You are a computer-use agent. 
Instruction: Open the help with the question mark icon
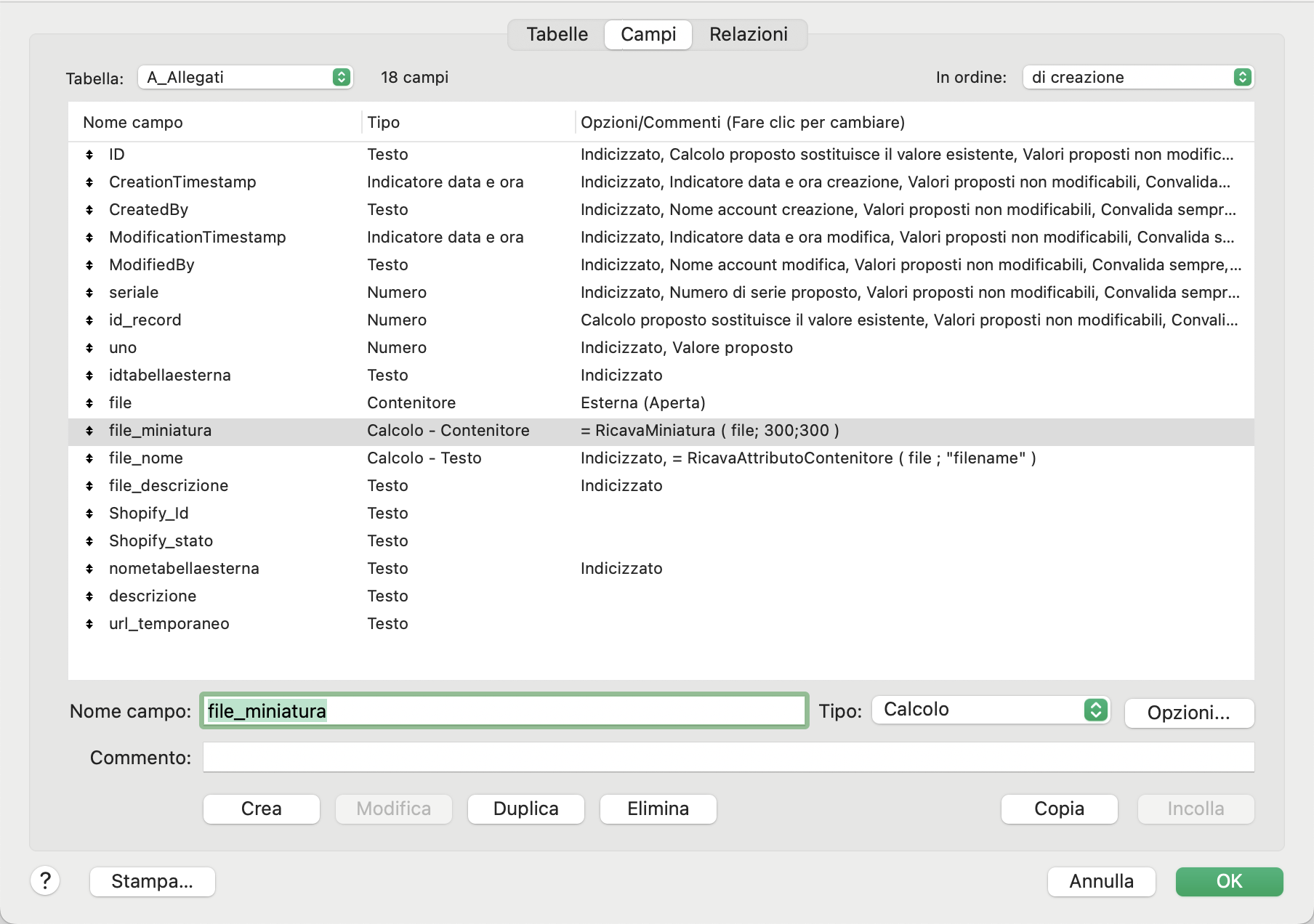point(45,881)
